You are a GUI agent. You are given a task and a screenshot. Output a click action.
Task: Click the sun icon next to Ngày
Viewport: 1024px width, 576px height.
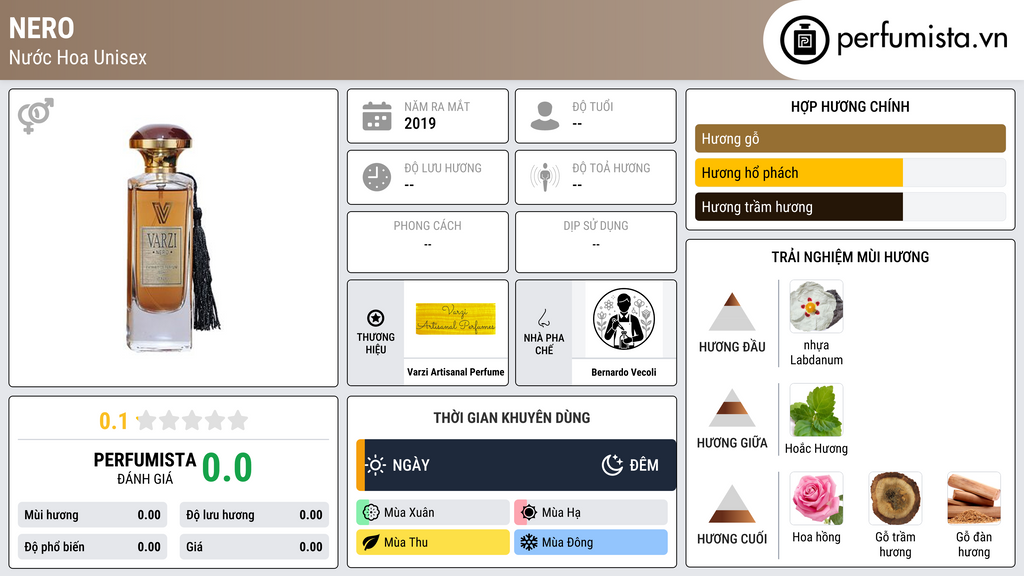tap(376, 465)
